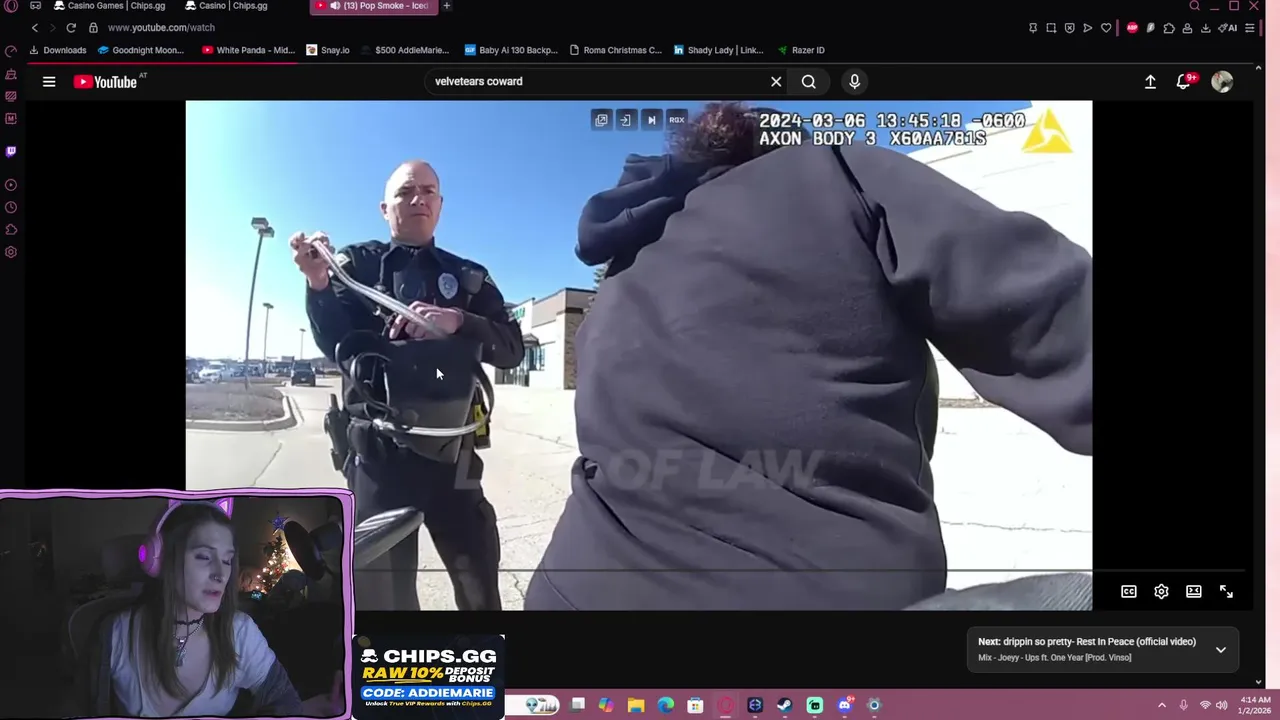
Task: Open the AI assistant toolbar button
Action: tap(1227, 28)
